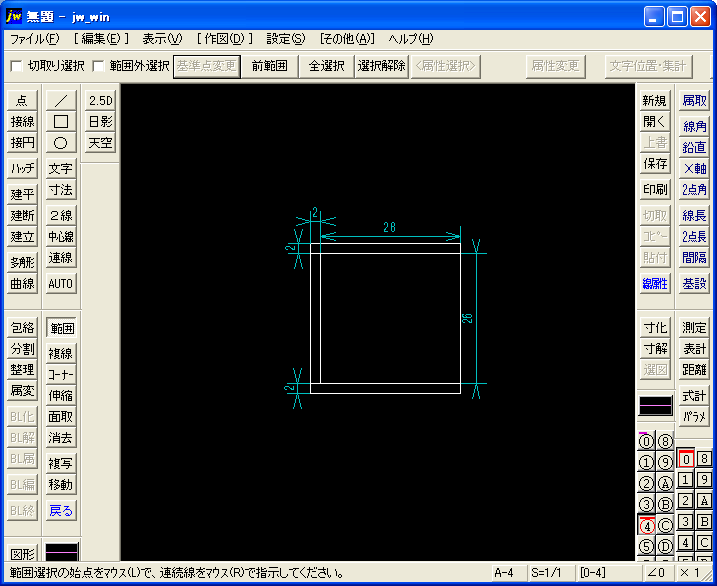
Task: Choose the 接線 tangent line tool
Action: (22, 122)
